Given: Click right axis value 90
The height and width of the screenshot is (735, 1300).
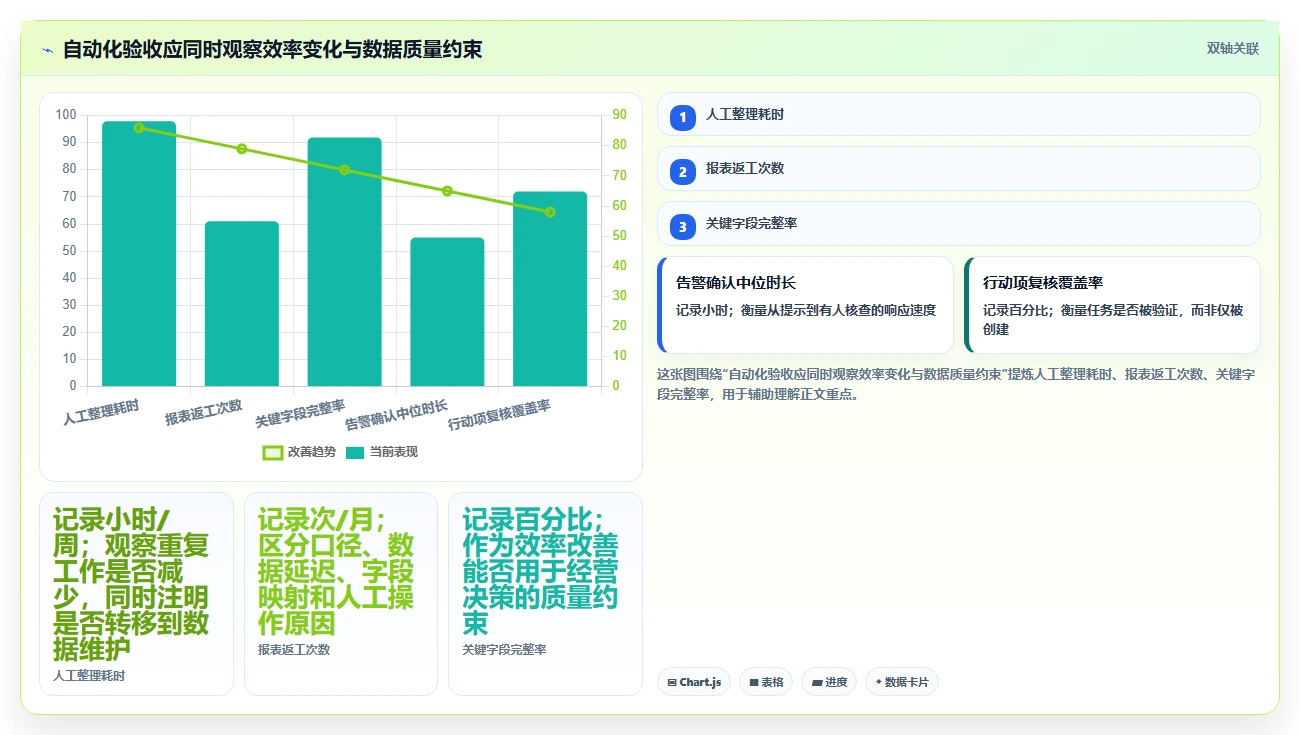Looking at the screenshot, I should (x=619, y=115).
